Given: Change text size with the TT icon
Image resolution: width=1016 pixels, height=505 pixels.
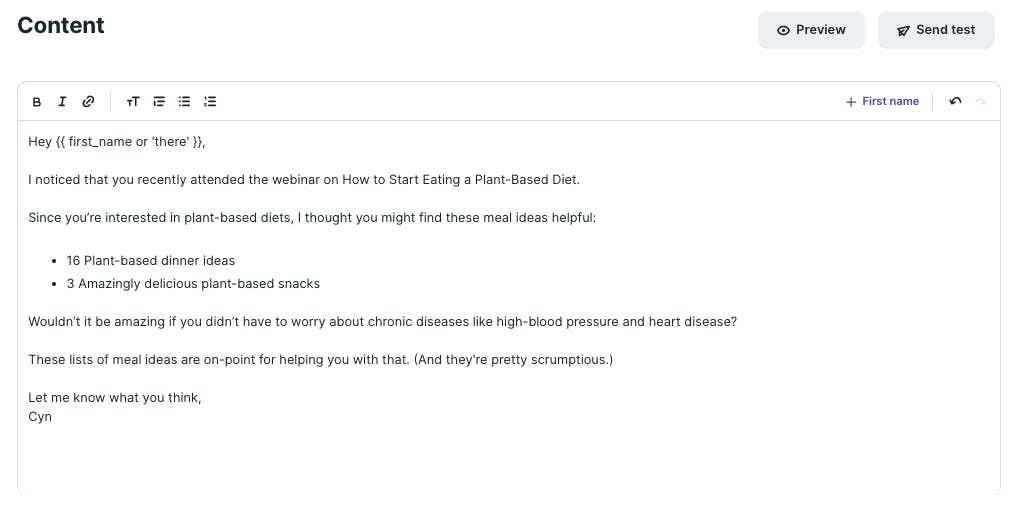Looking at the screenshot, I should [133, 102].
